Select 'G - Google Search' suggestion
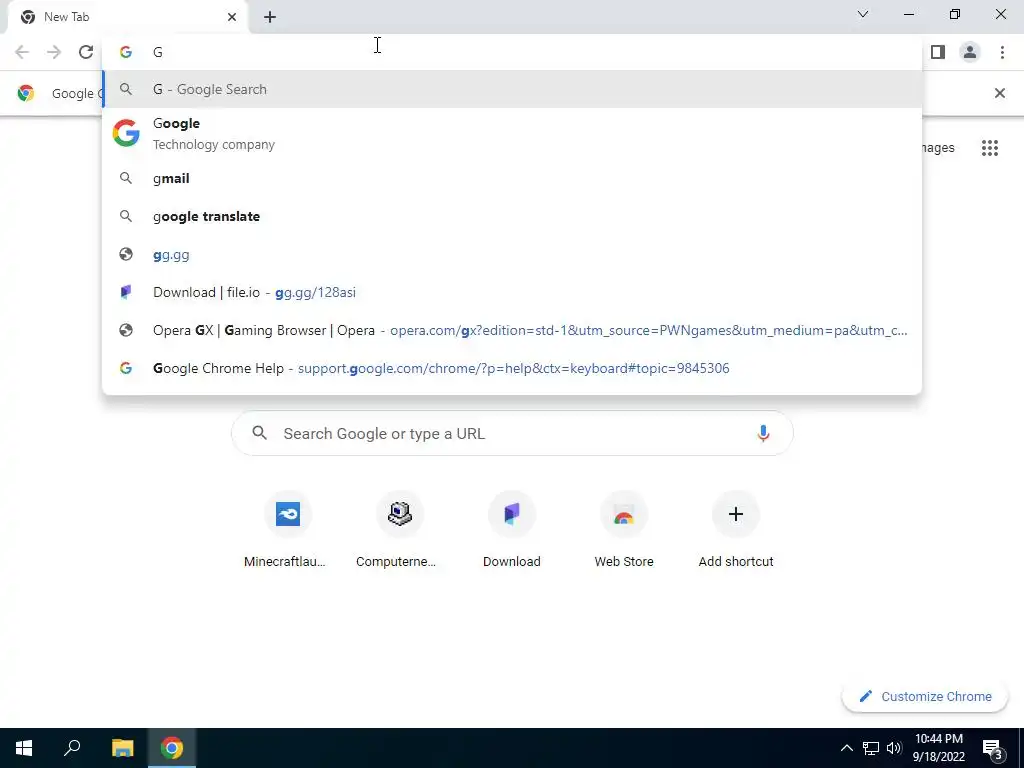The width and height of the screenshot is (1024, 768). click(x=512, y=89)
